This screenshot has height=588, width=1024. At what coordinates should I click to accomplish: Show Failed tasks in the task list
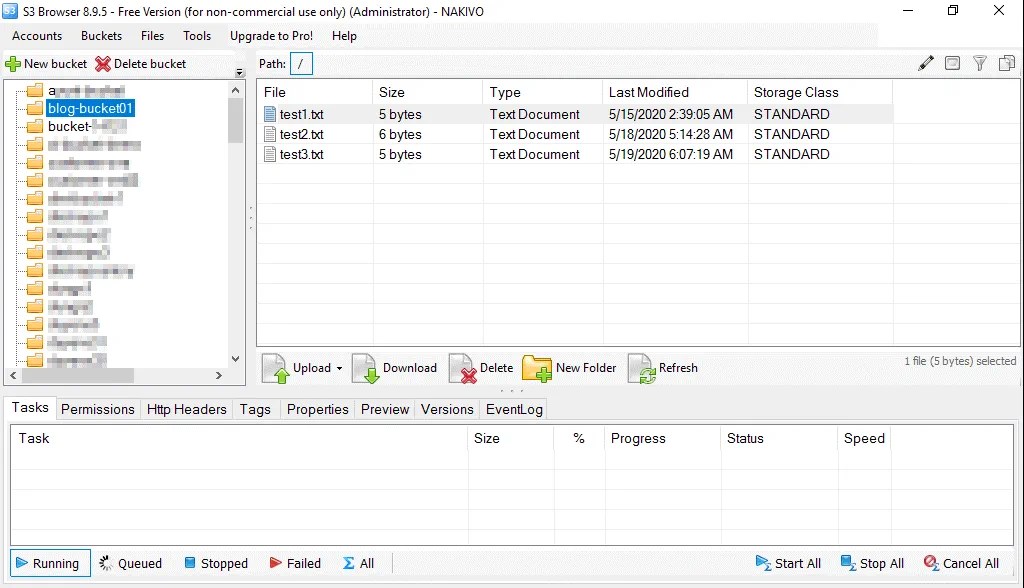[x=294, y=563]
